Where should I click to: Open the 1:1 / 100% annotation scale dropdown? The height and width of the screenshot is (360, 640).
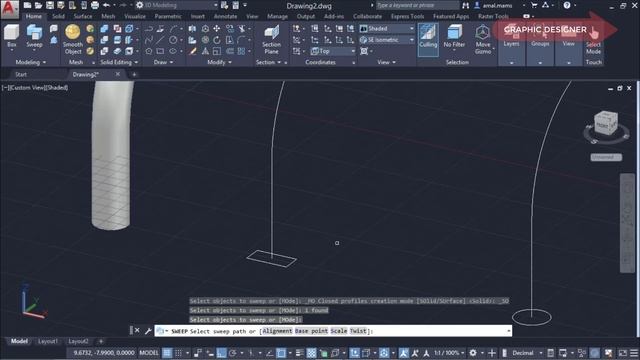(449, 353)
